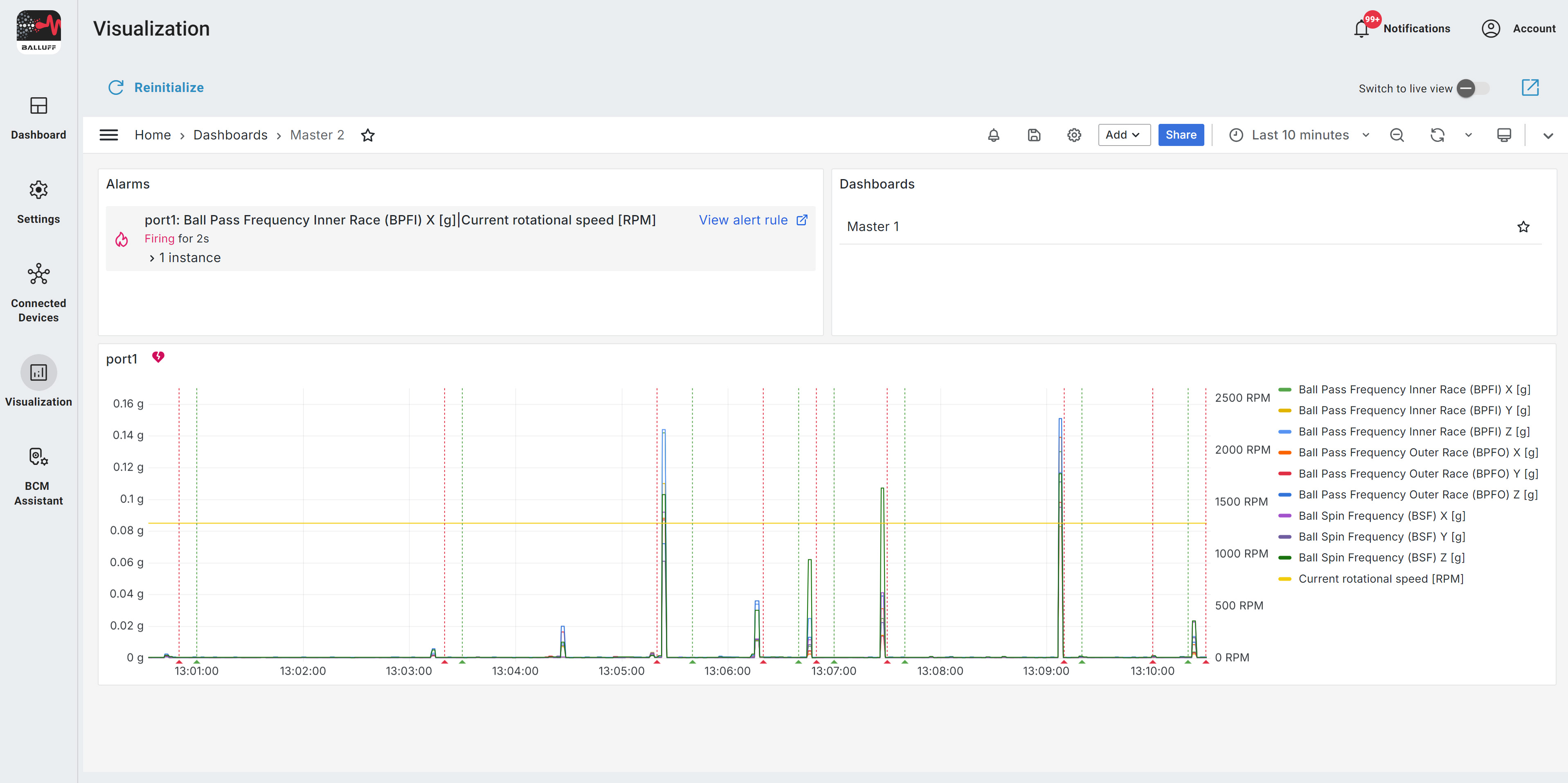Star the Master 2 dashboard as favorite
The height and width of the screenshot is (783, 1568).
click(x=368, y=135)
